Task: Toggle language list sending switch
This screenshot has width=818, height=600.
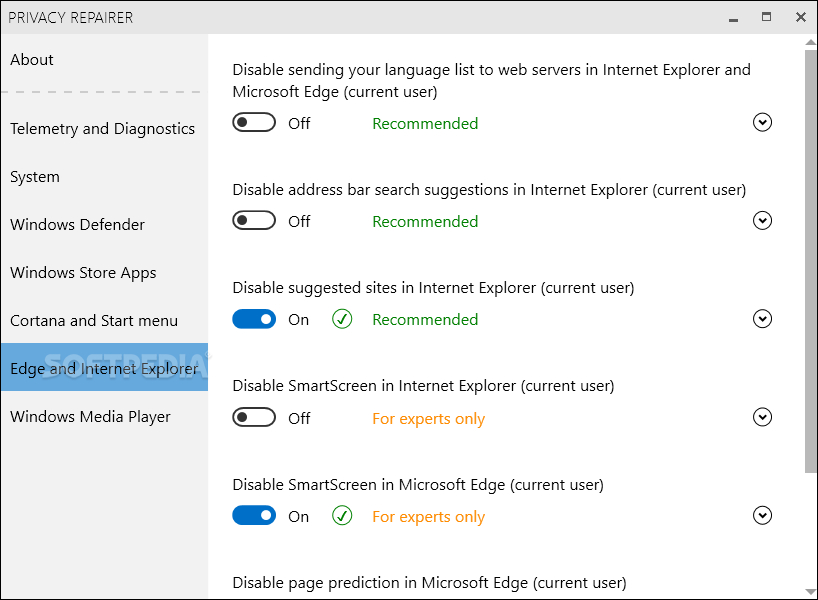Action: click(254, 123)
